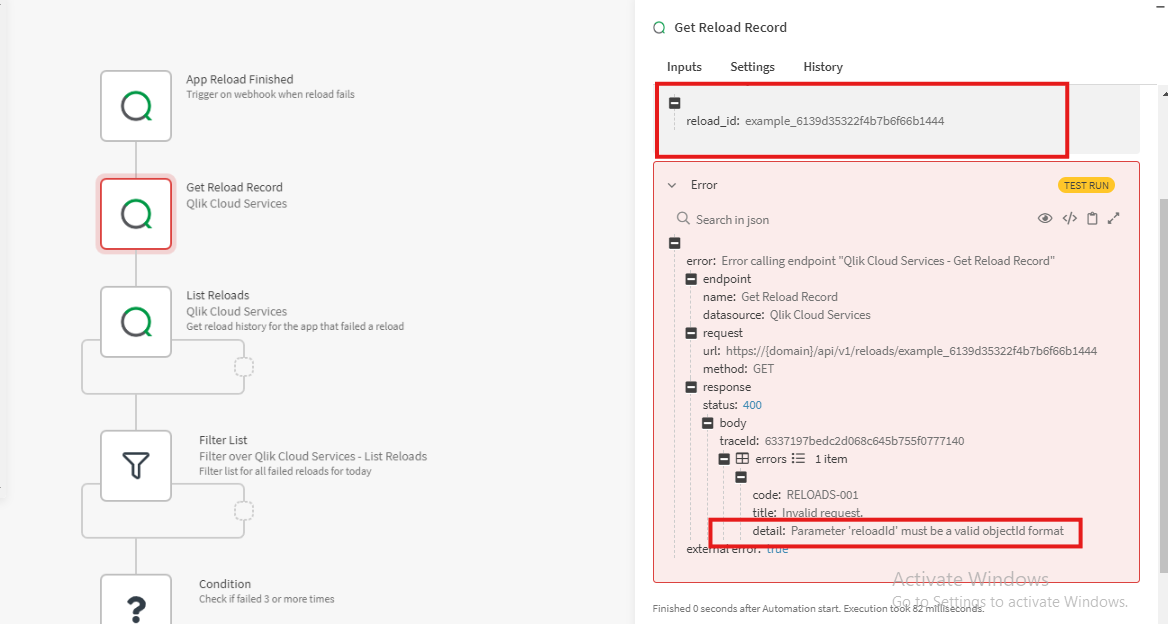The image size is (1168, 624).
Task: Collapse the response node in JSON tree
Action: [x=691, y=387]
